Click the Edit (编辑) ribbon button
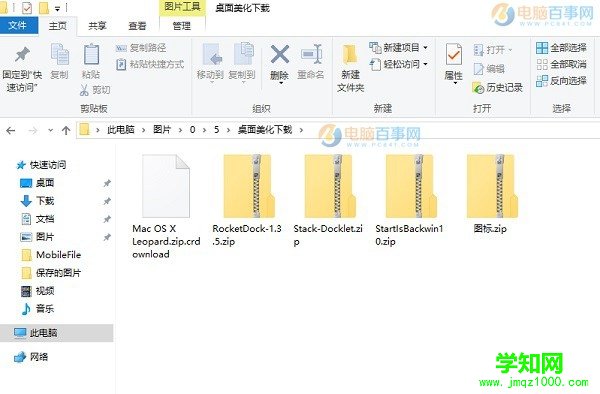Screen dimensions: 600x394 [x=489, y=69]
